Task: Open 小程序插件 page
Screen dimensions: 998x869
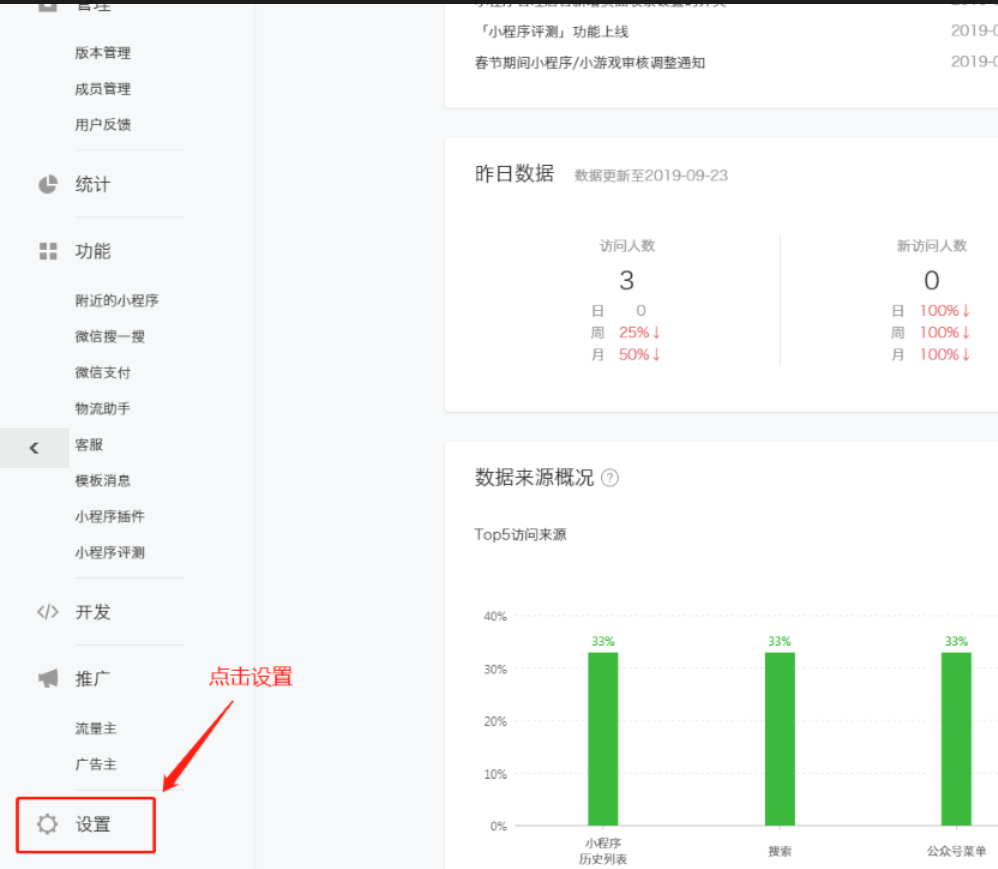Action: coord(110,516)
